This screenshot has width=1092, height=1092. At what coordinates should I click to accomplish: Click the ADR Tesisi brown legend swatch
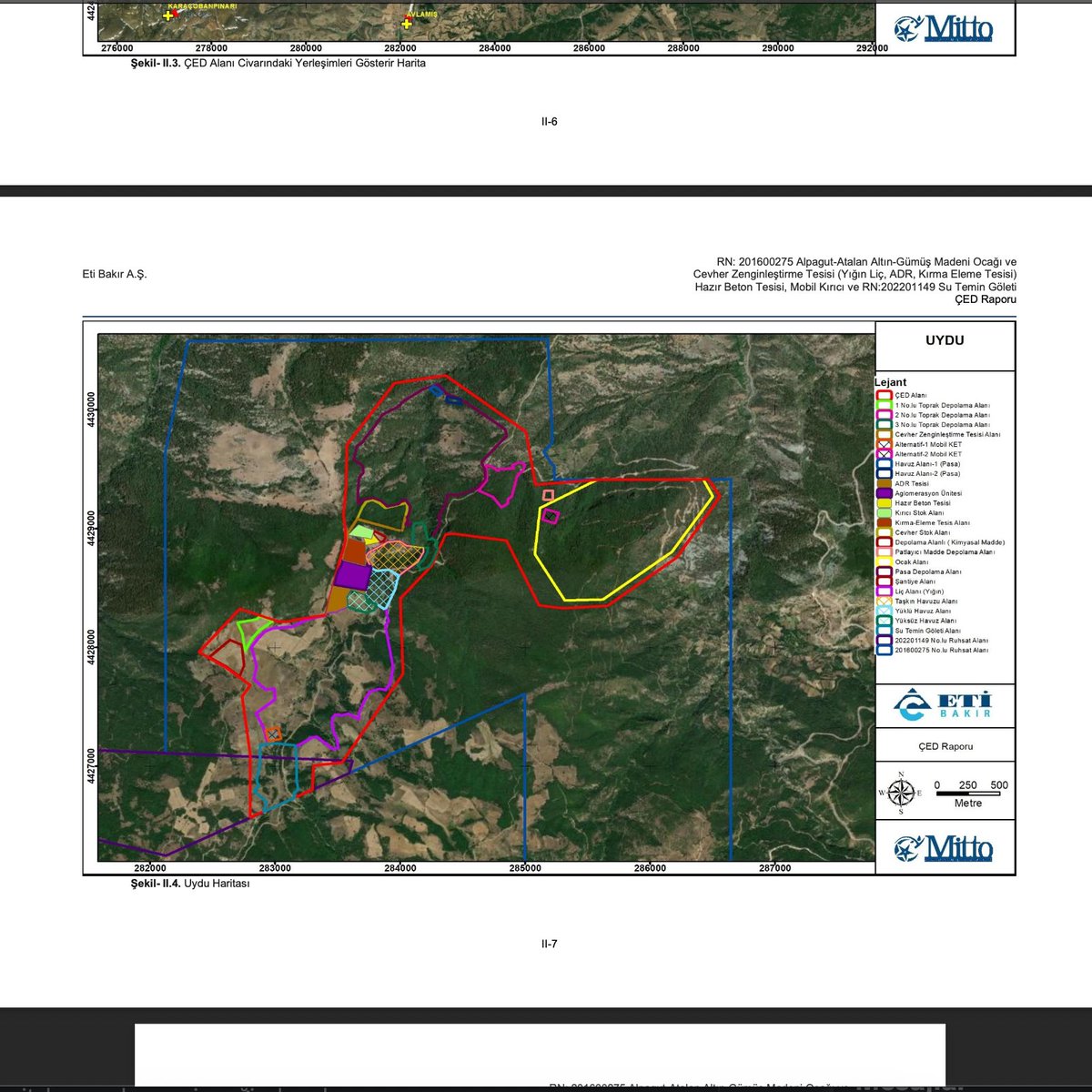(x=884, y=484)
